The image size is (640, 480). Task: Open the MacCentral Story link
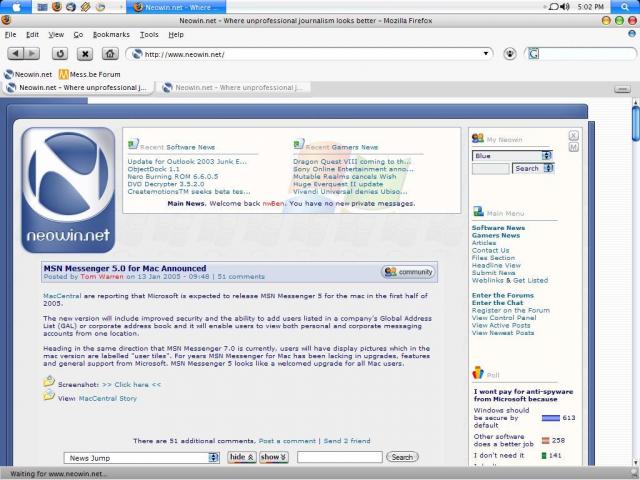108,398
